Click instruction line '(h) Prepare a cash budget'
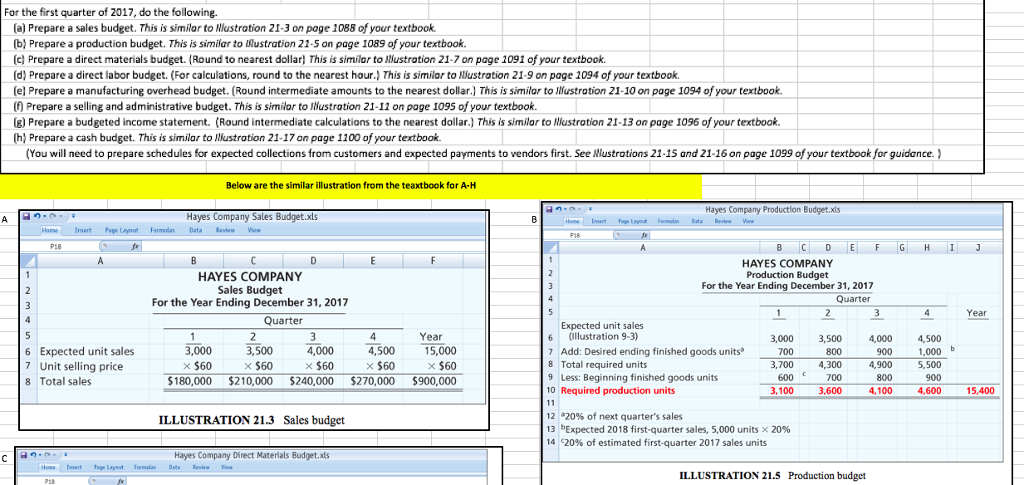 227,138
